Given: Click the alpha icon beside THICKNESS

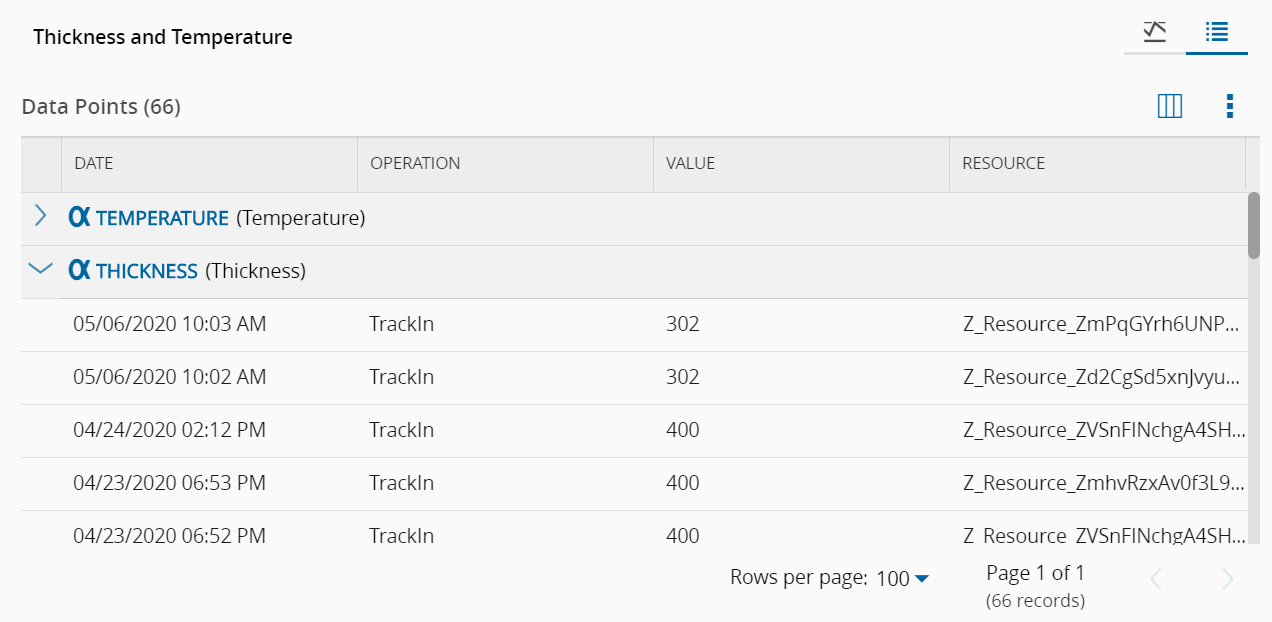Looking at the screenshot, I should (x=79, y=270).
